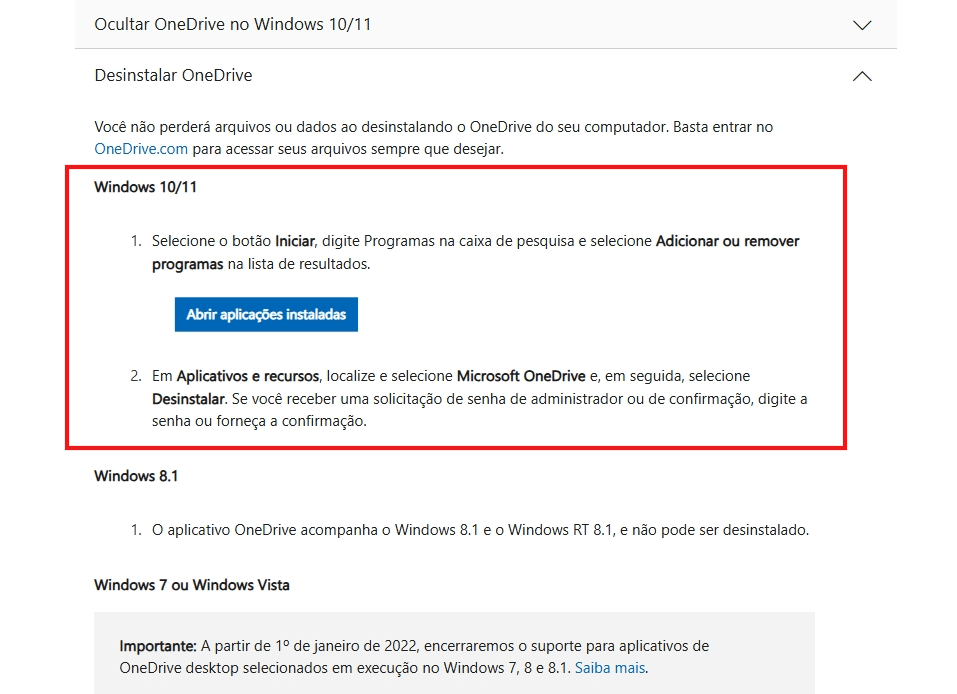Click the down chevron beside Ocultar OneDrive

(x=862, y=26)
